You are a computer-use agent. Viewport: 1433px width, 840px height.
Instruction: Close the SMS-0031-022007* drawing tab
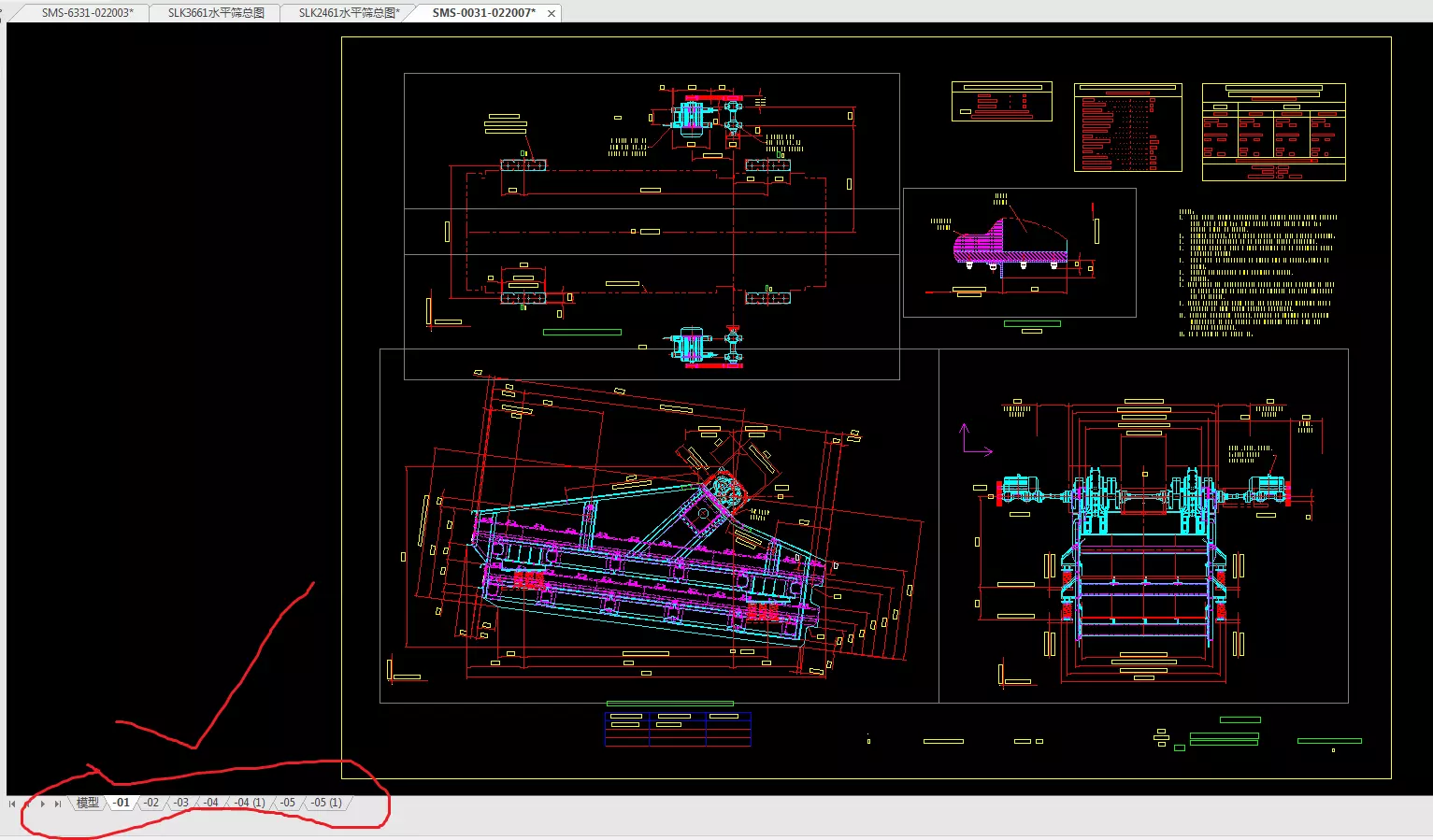(552, 13)
